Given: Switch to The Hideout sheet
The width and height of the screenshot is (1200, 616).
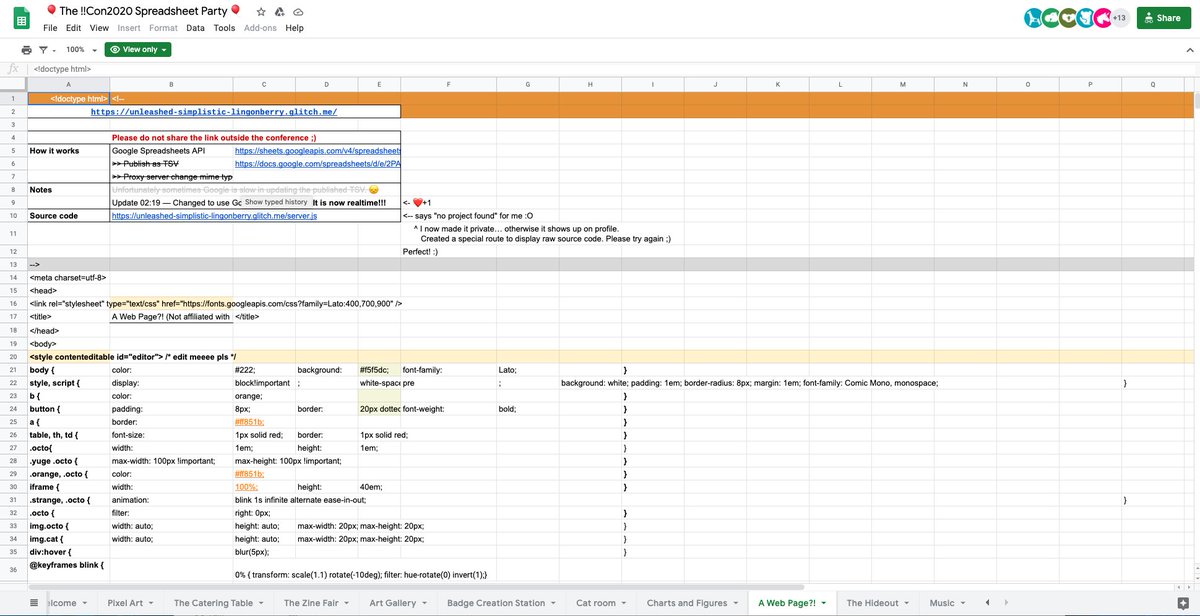Looking at the screenshot, I should pyautogui.click(x=874, y=603).
